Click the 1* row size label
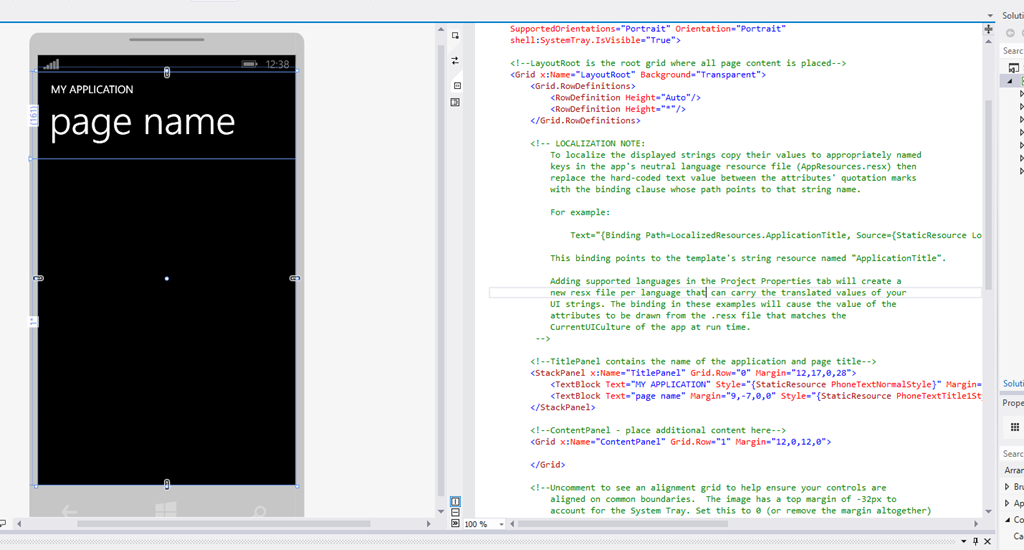Image resolution: width=1024 pixels, height=550 pixels. [x=33, y=321]
